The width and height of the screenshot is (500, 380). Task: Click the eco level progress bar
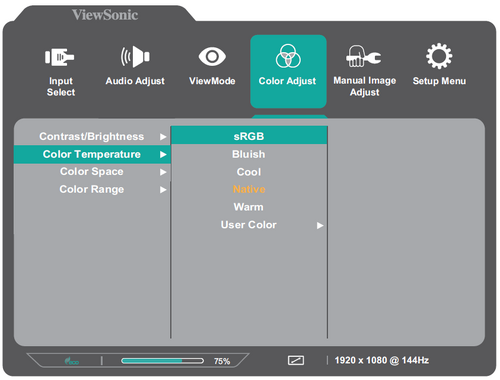(x=162, y=361)
